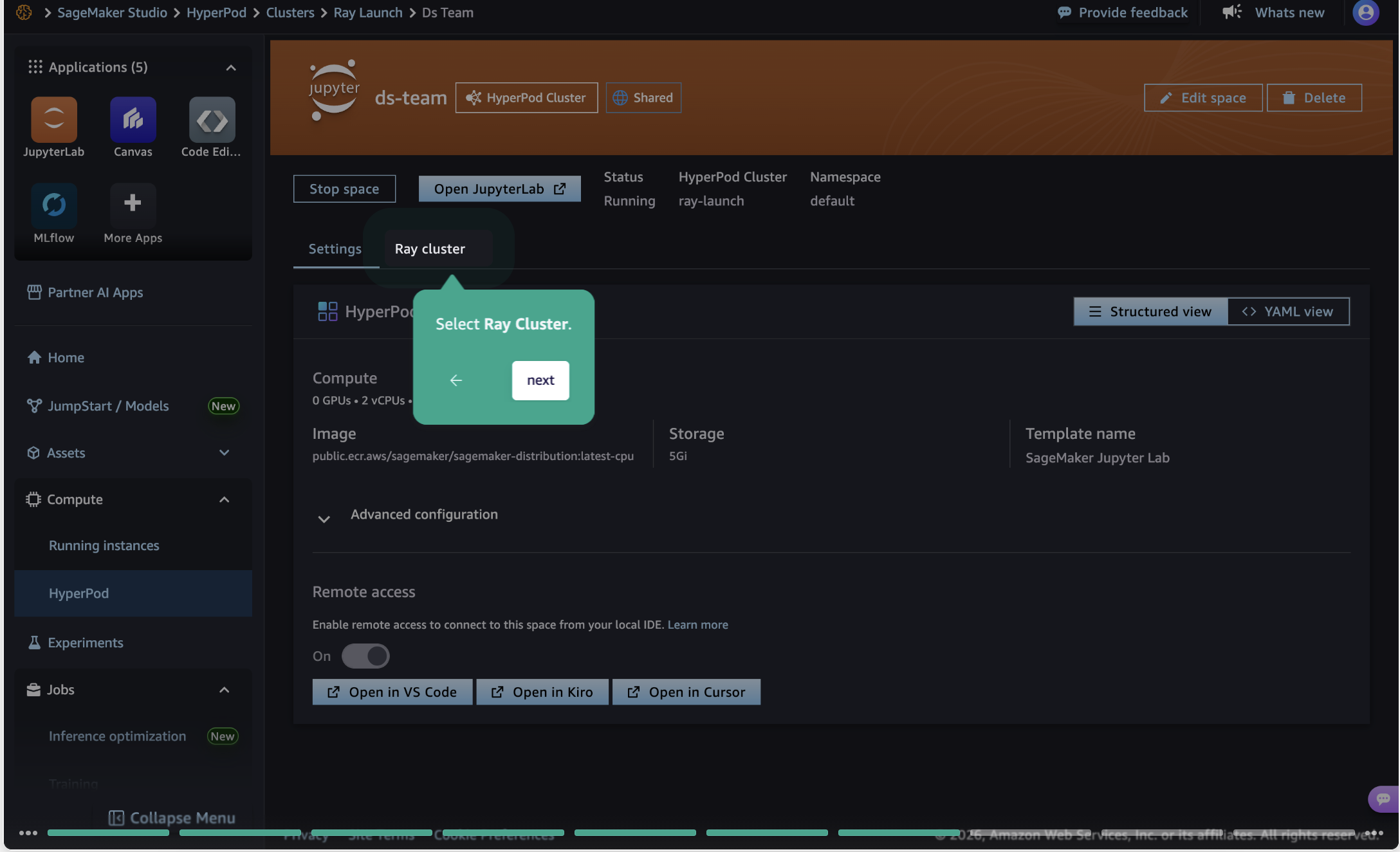Click the Collapse Menu label
The image size is (1400, 852).
tap(183, 818)
